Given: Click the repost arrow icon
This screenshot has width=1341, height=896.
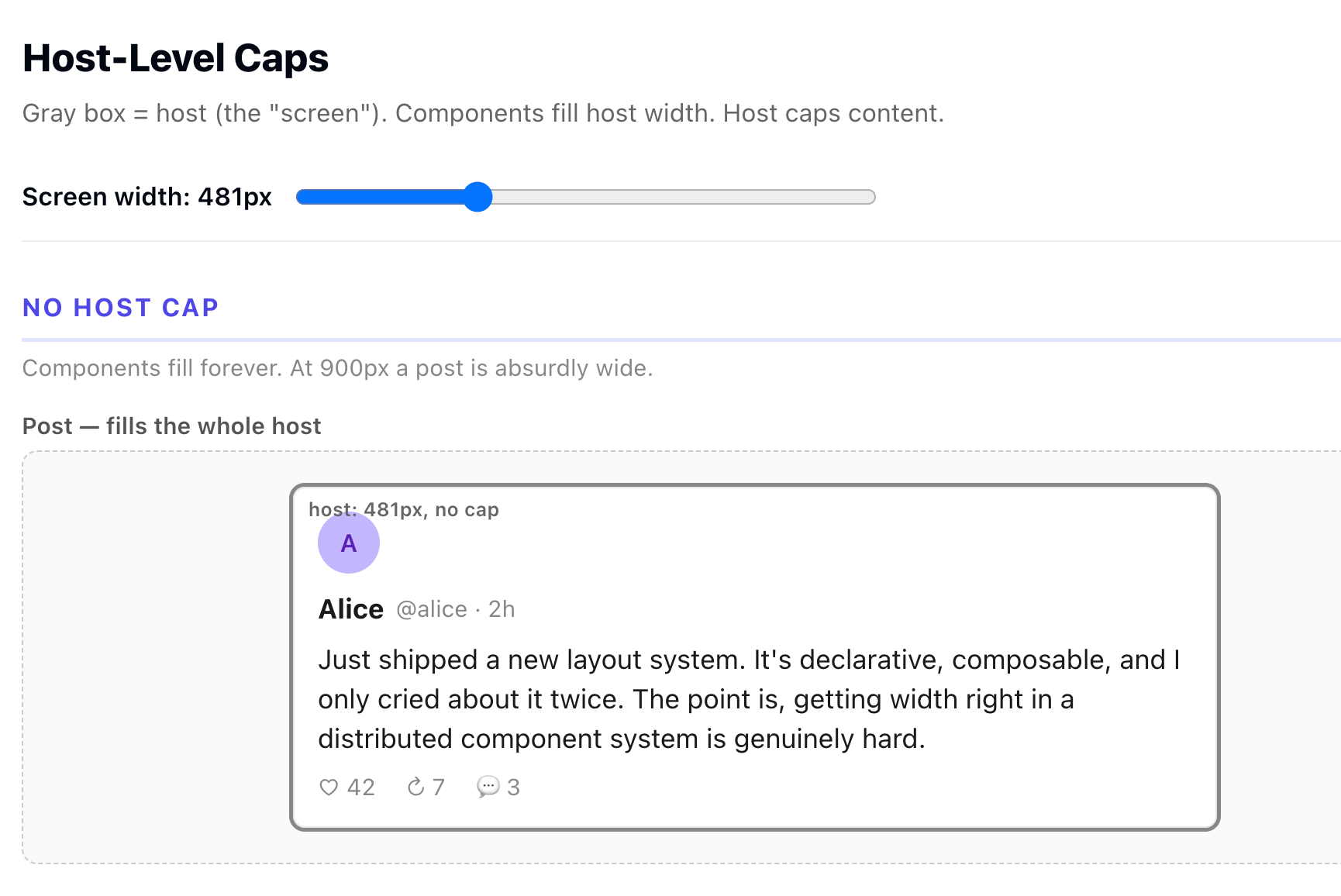Looking at the screenshot, I should click(416, 787).
